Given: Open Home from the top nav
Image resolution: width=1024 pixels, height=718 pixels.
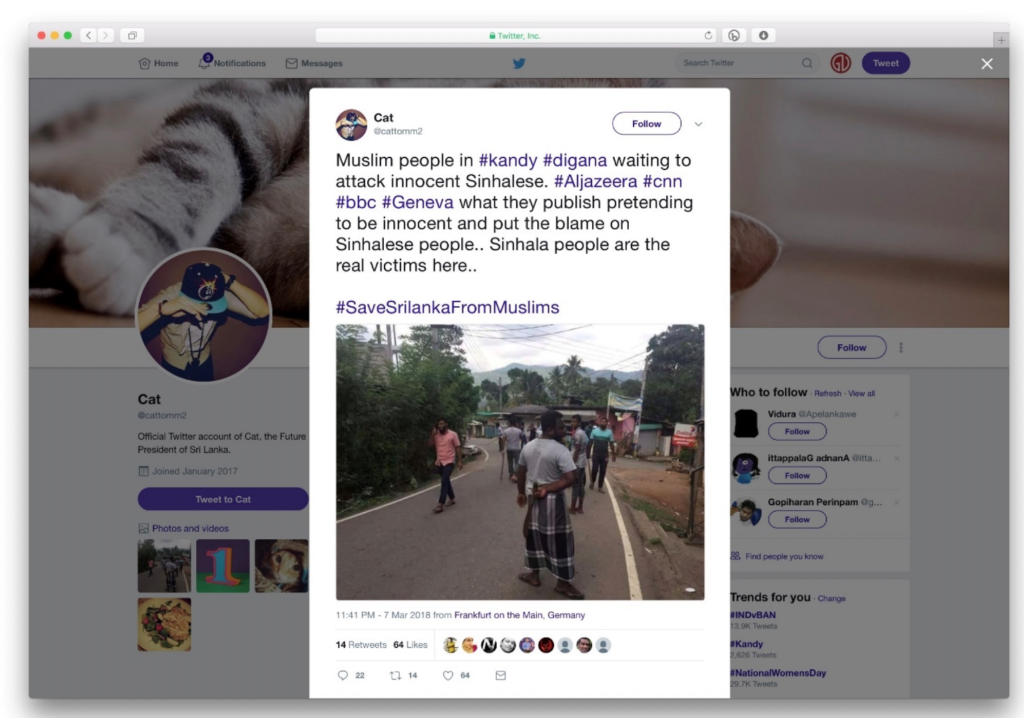Looking at the screenshot, I should pyautogui.click(x=159, y=63).
